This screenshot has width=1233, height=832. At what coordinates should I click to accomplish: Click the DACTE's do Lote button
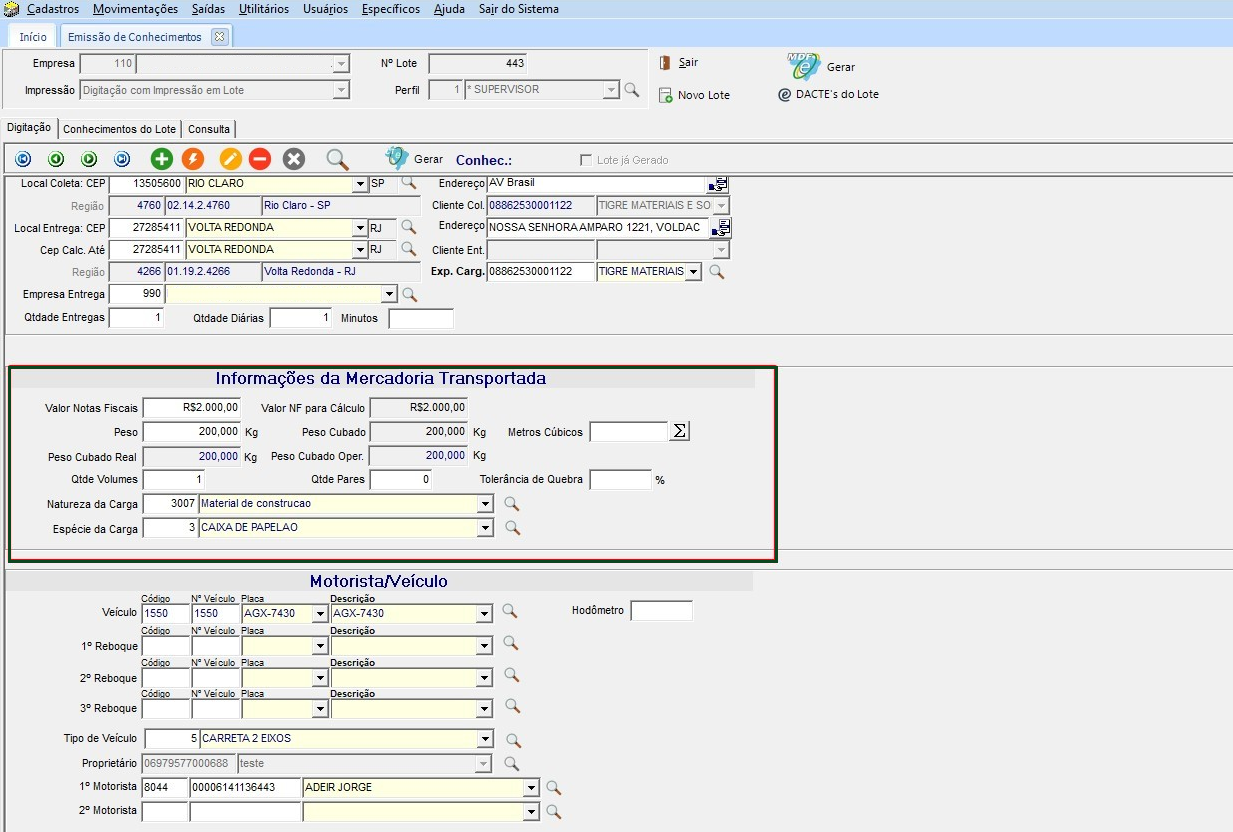829,95
